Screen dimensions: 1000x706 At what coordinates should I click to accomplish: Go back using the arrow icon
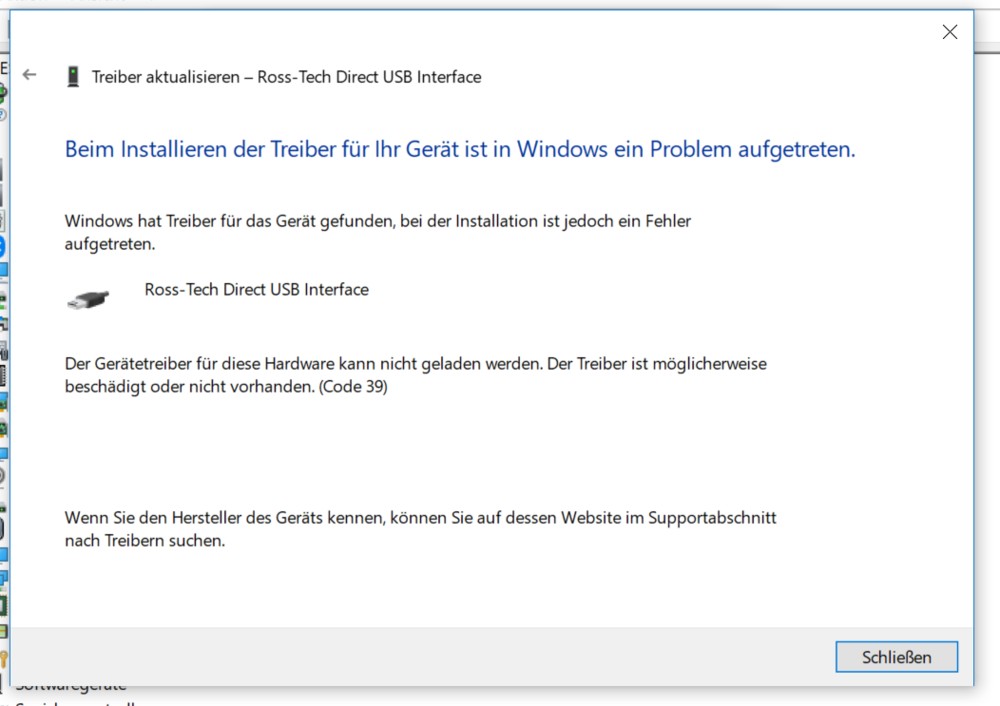click(29, 75)
